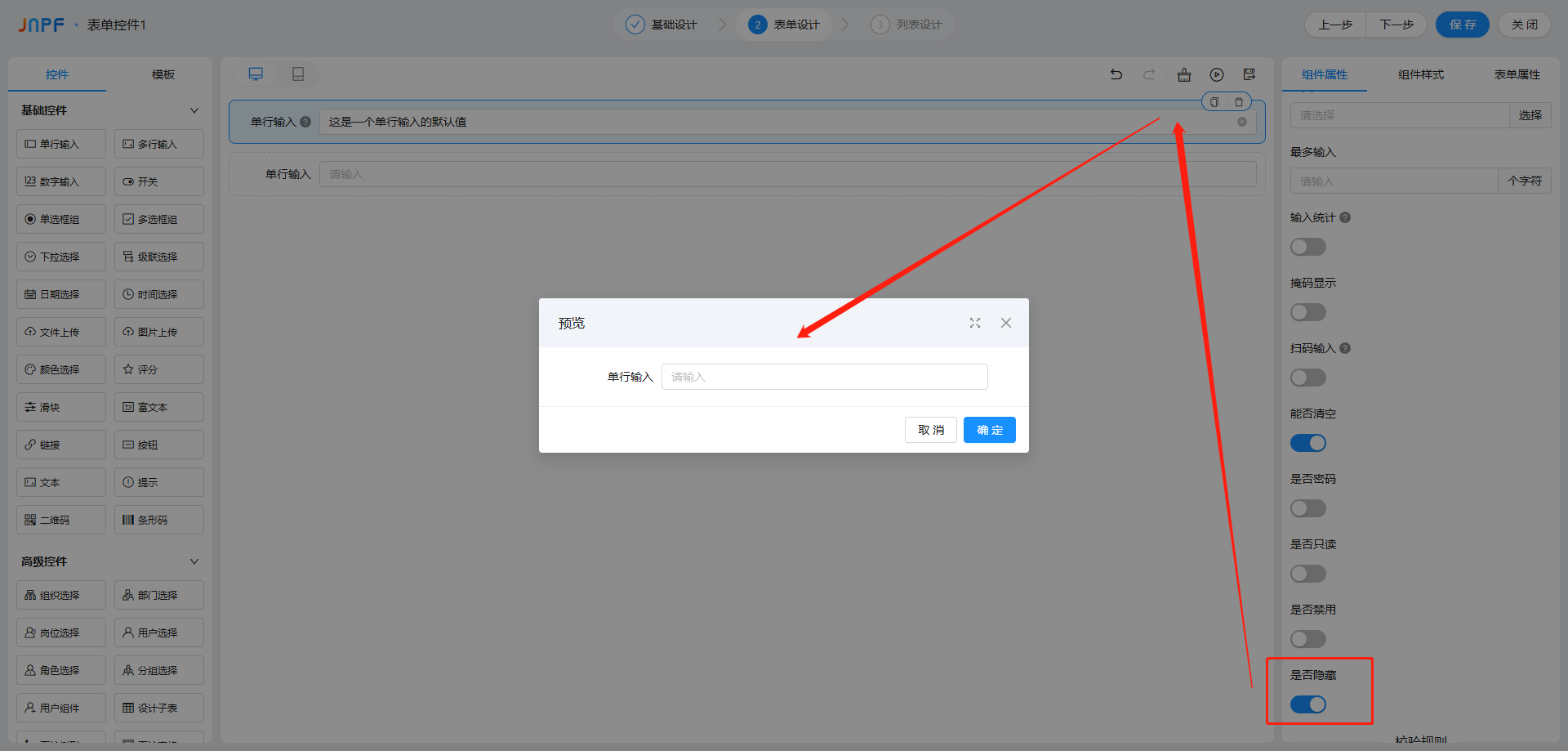
Task: Focus the 单行输入 field in preview dialog
Action: point(825,377)
